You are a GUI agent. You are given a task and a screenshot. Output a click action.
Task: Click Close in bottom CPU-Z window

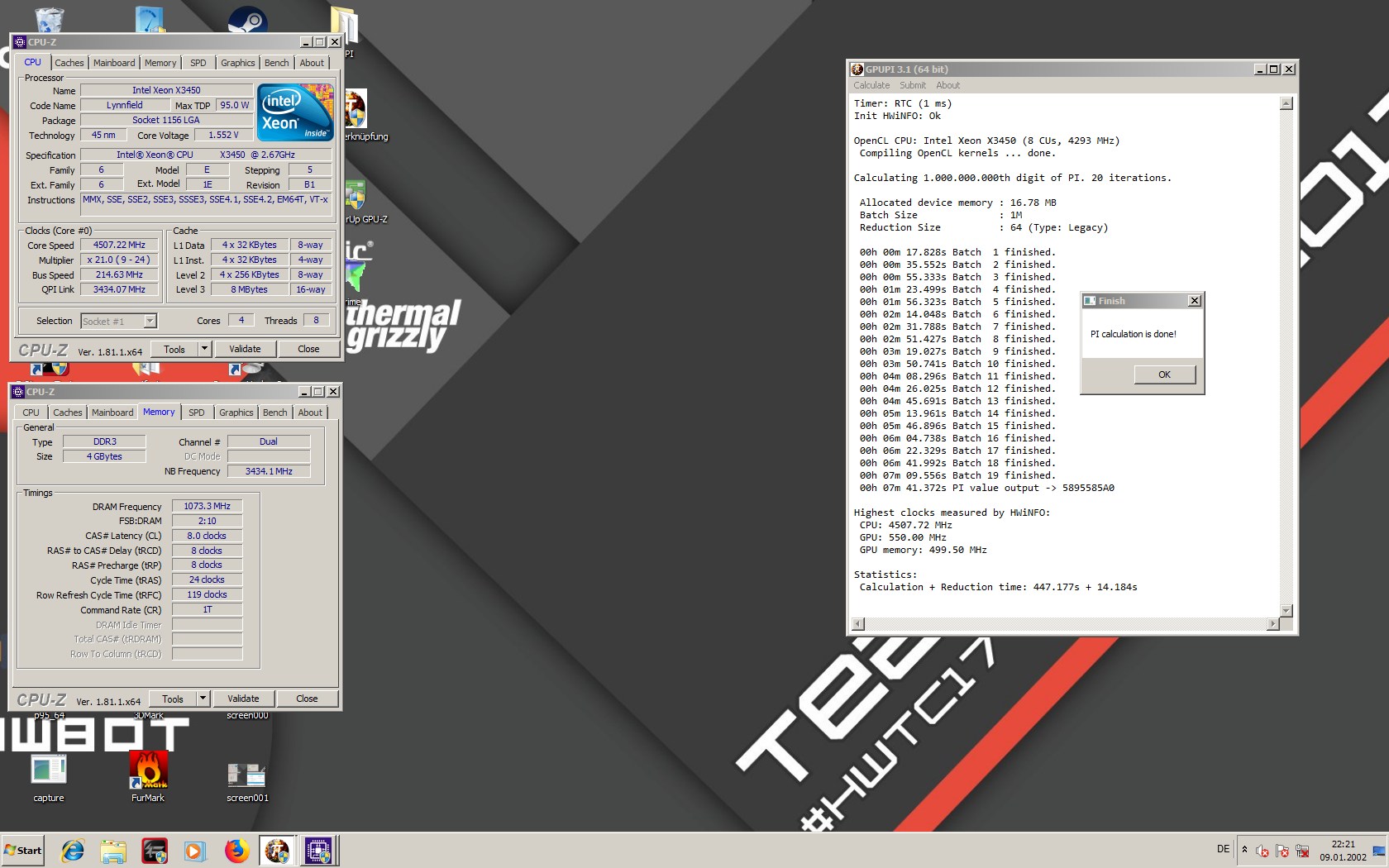(x=307, y=699)
